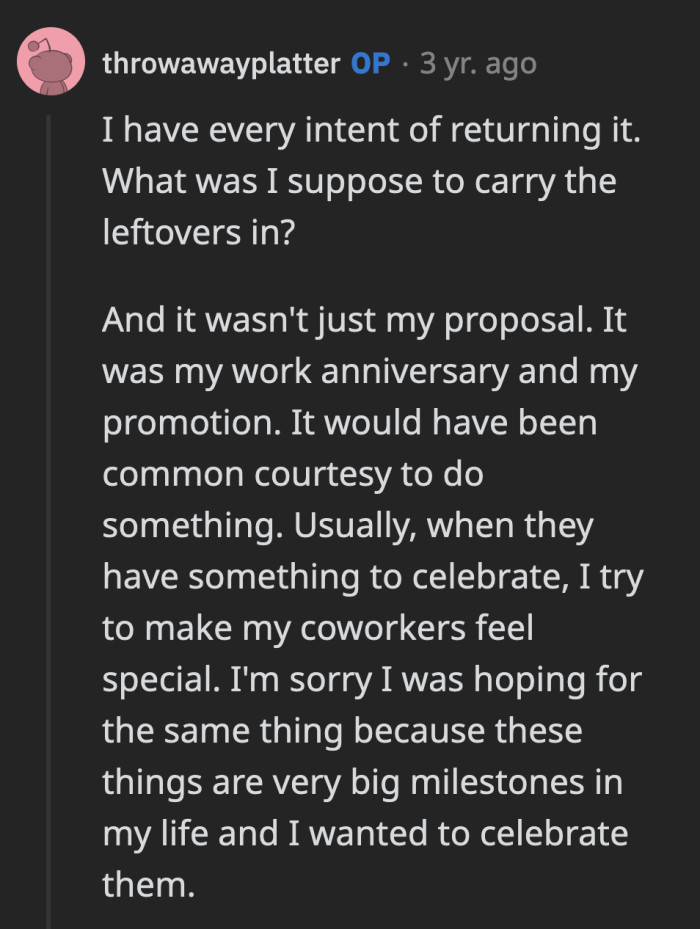Open the permalink via the 3 yr. ago timestamp
Screen dimensions: 700x929
pos(477,62)
